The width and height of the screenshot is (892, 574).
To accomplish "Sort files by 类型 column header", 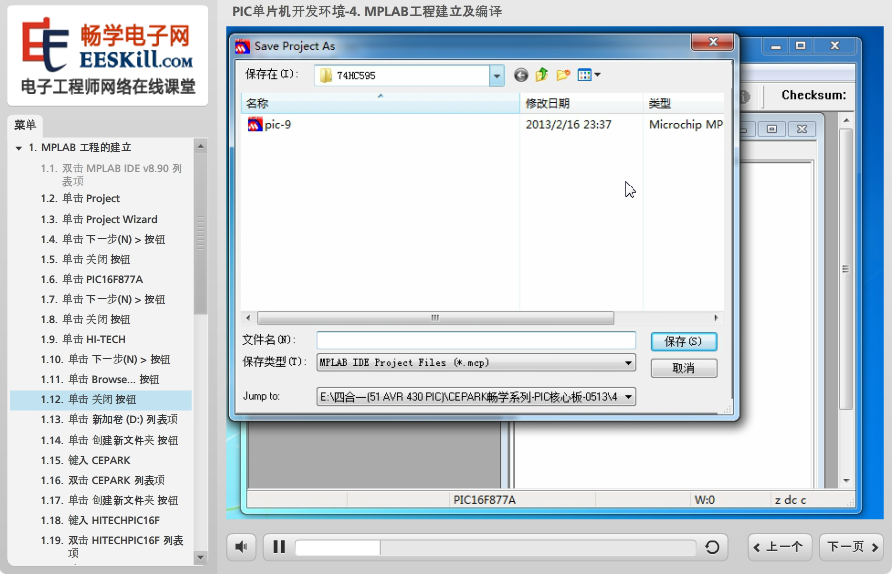I will [684, 104].
